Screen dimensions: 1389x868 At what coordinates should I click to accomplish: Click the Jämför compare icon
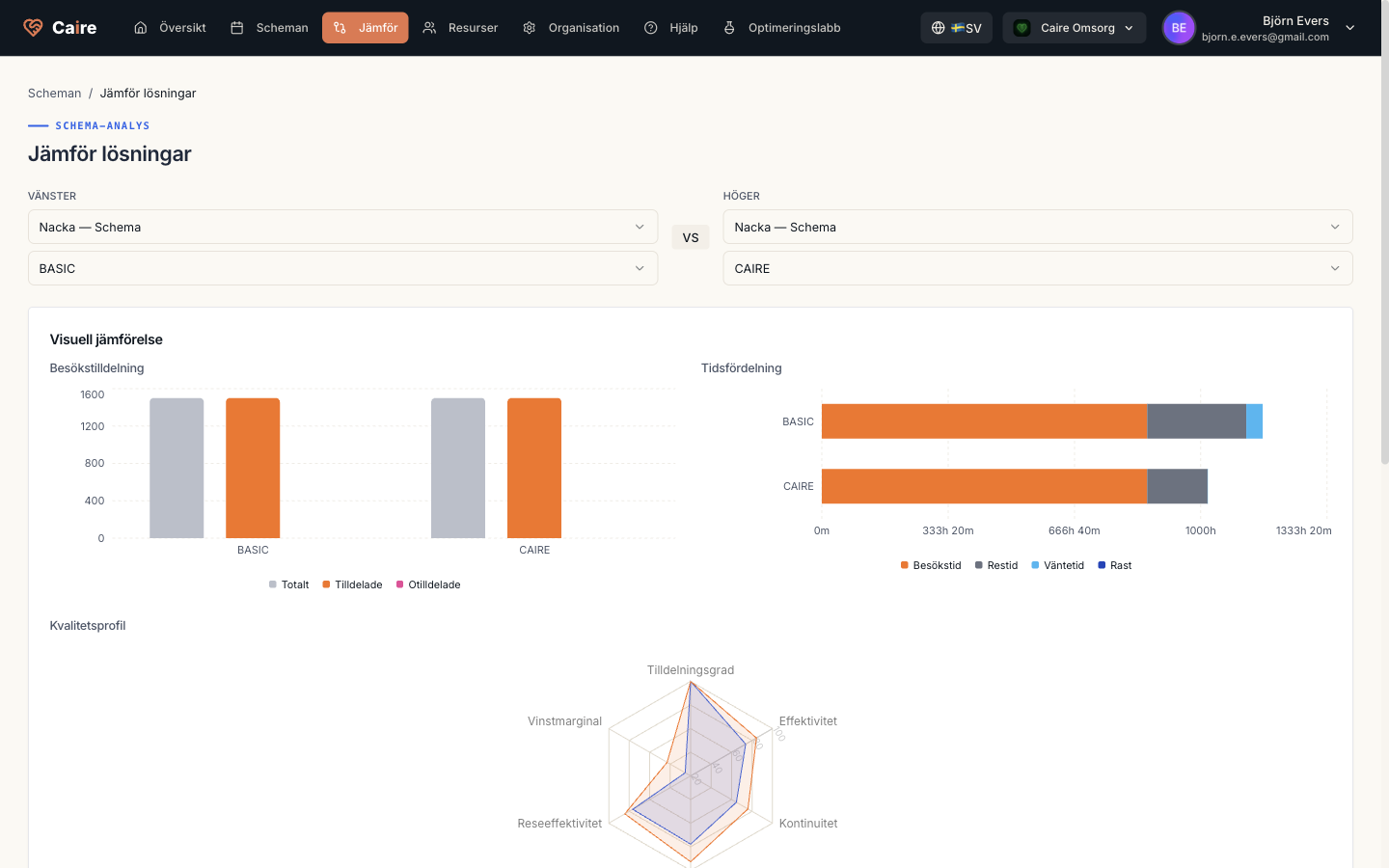340,28
